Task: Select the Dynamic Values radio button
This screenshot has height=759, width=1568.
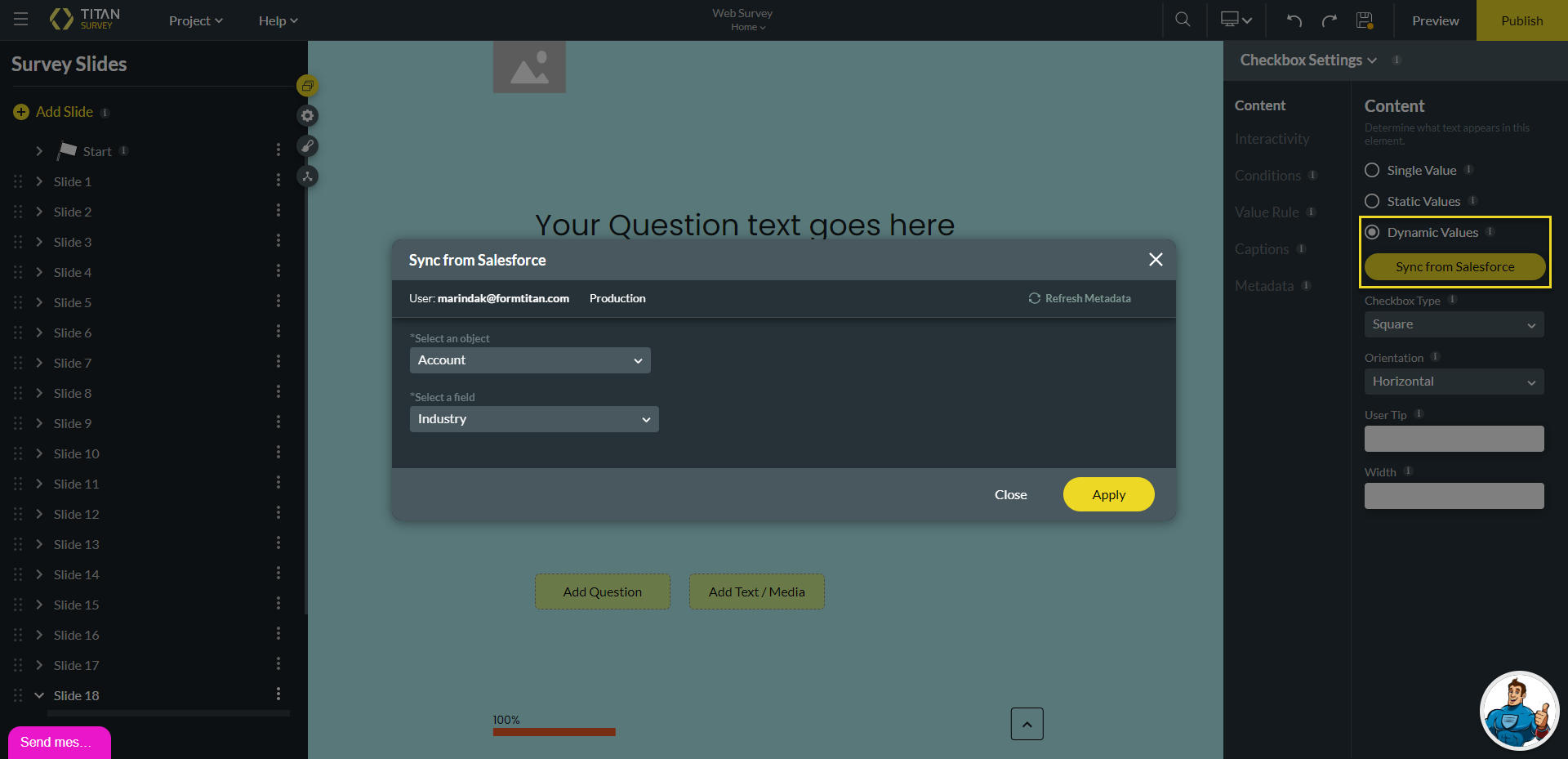Action: coord(1372,232)
